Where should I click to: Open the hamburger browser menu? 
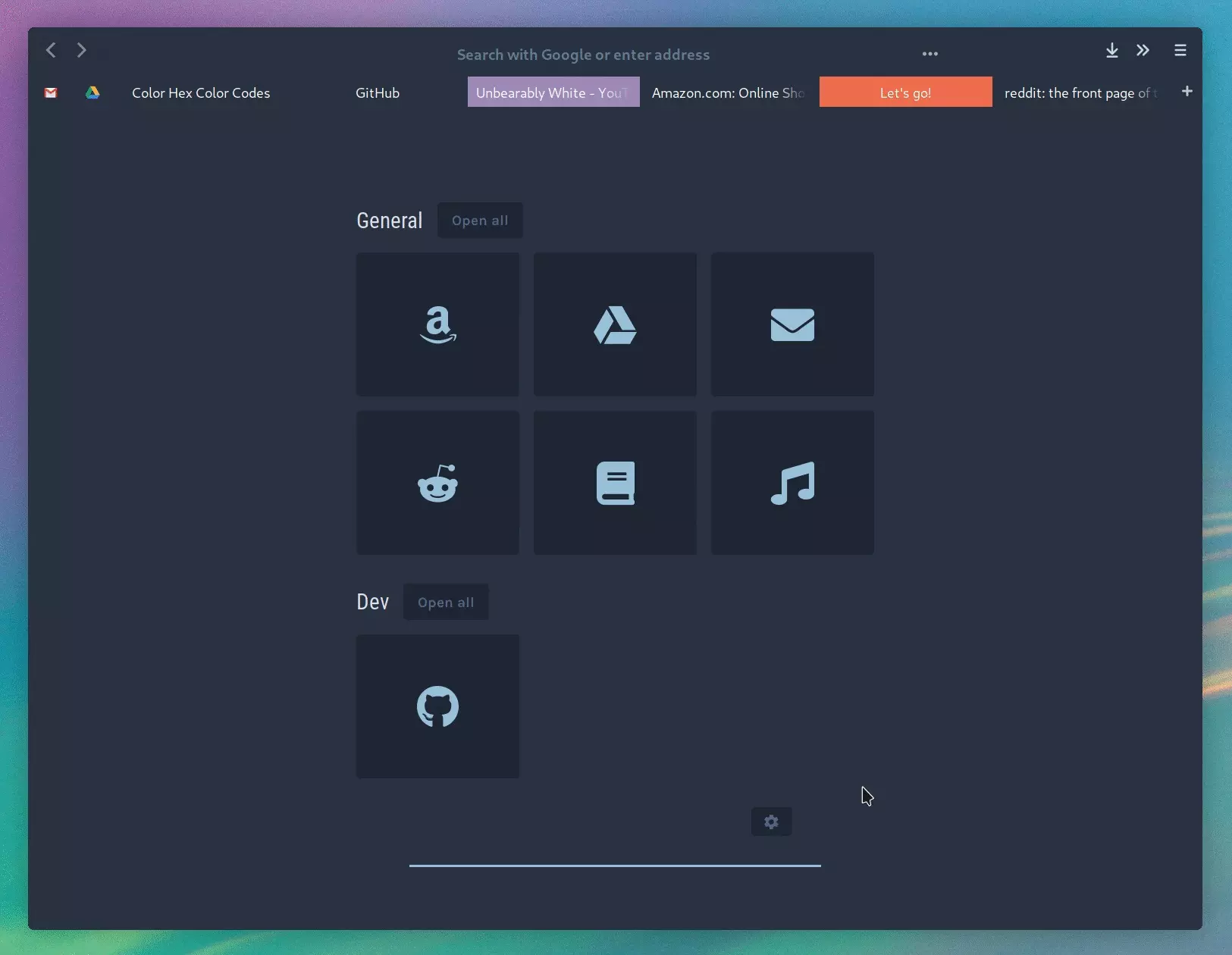click(x=1180, y=50)
